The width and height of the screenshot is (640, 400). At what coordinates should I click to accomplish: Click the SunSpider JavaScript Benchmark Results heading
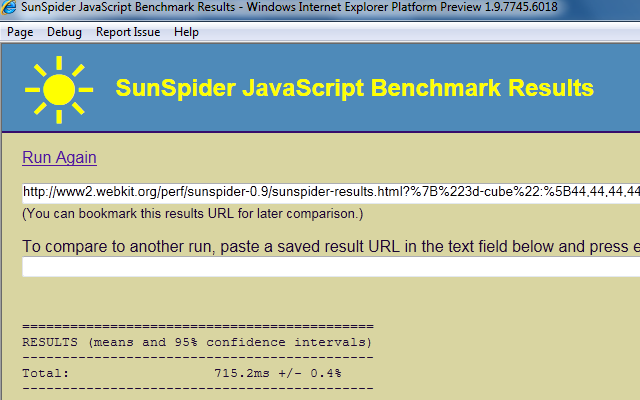pyautogui.click(x=354, y=88)
